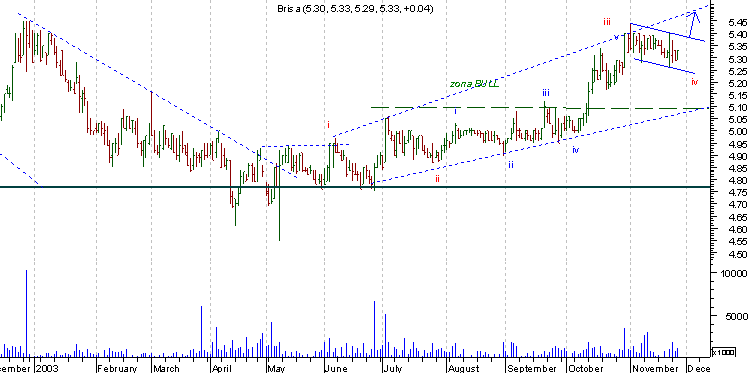
Task: Click the price axis value "4.70"
Action: (737, 205)
